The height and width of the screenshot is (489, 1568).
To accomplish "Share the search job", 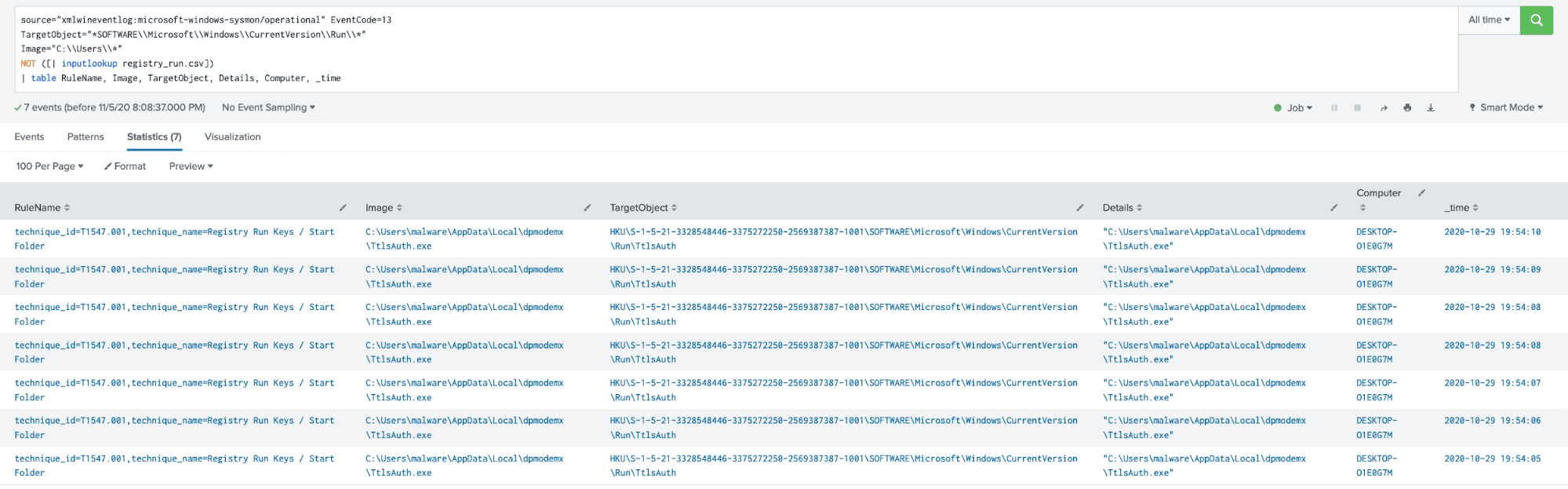I will coord(1384,108).
